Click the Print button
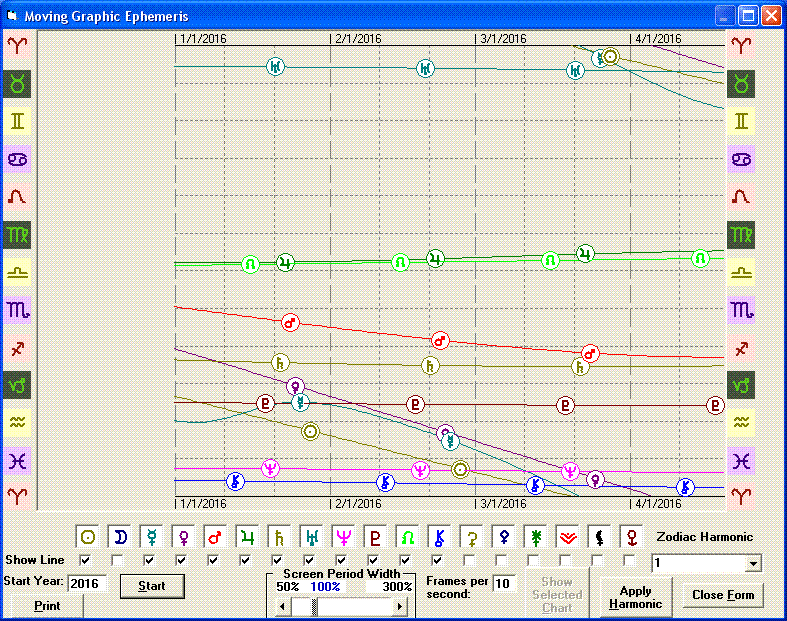 (x=46, y=606)
